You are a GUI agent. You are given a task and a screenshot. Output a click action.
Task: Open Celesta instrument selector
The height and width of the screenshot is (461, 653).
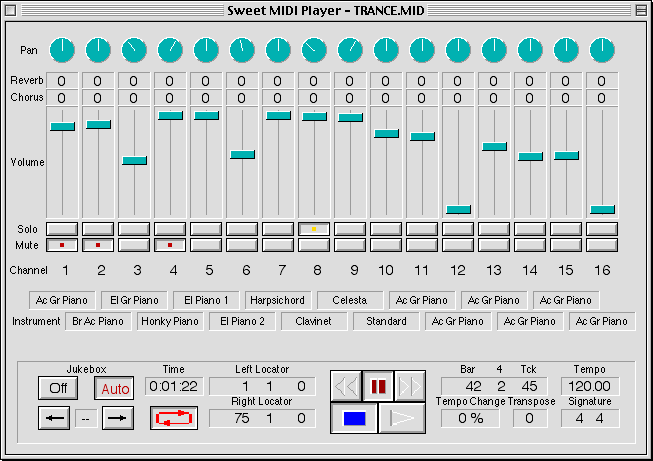pyautogui.click(x=350, y=300)
